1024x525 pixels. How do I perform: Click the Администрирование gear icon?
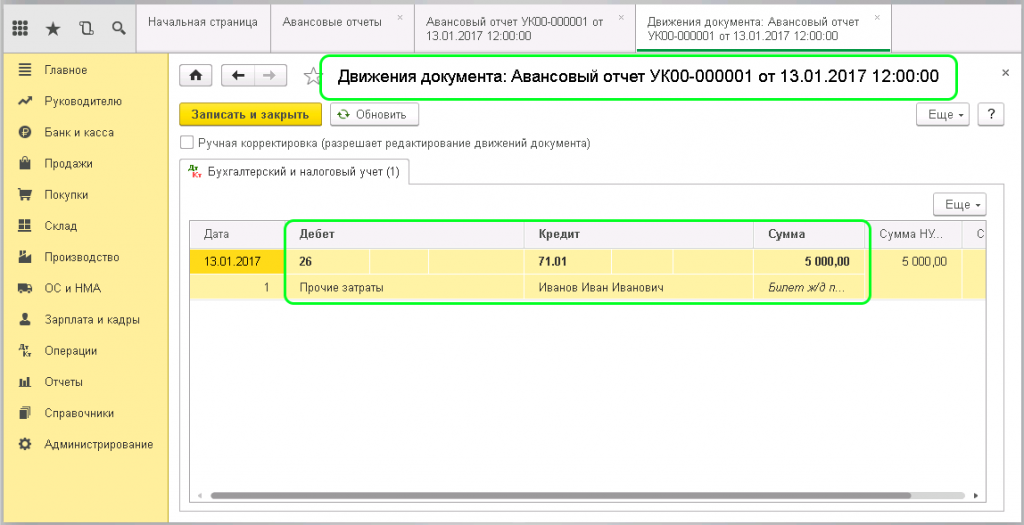click(x=25, y=444)
